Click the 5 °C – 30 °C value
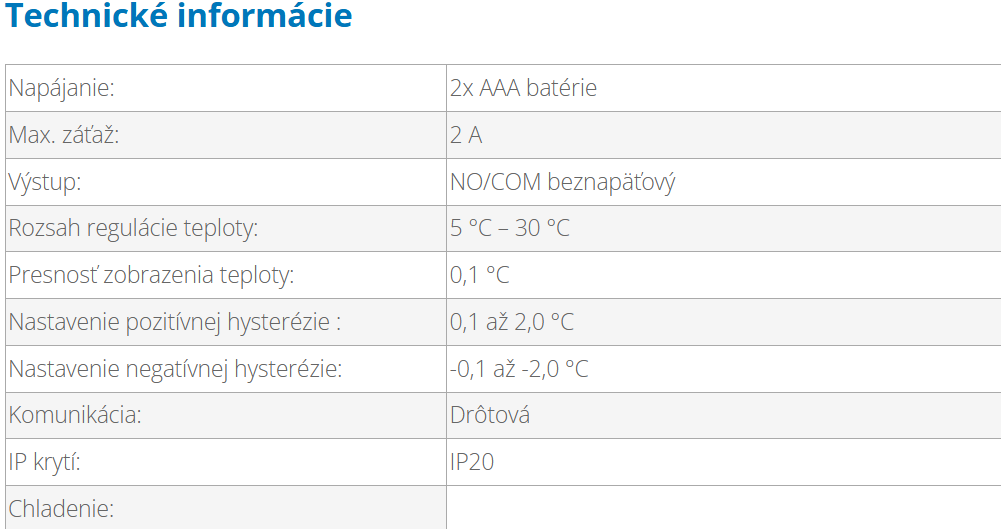 [x=510, y=228]
